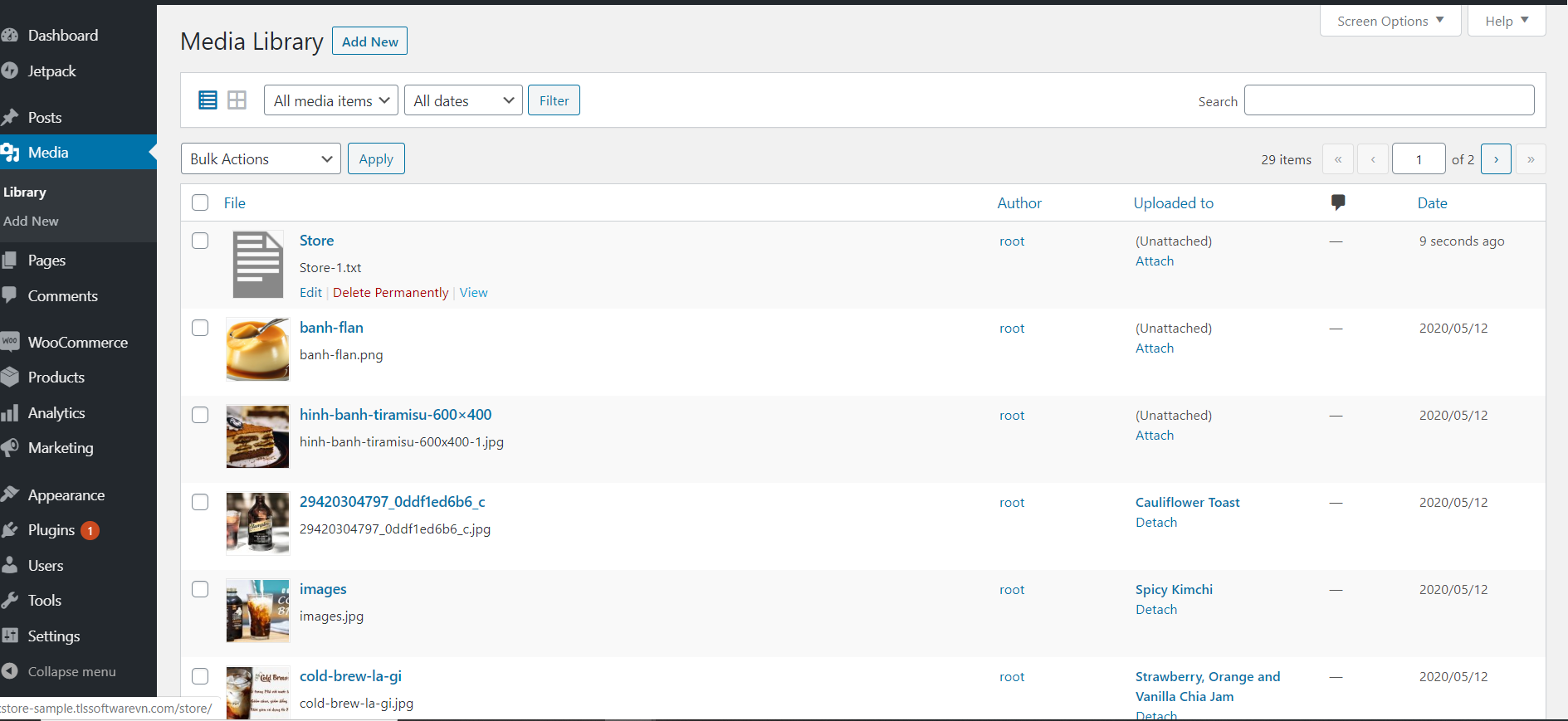Viewport: 1568px width, 721px height.
Task: Click View link under Store
Action: tap(474, 293)
